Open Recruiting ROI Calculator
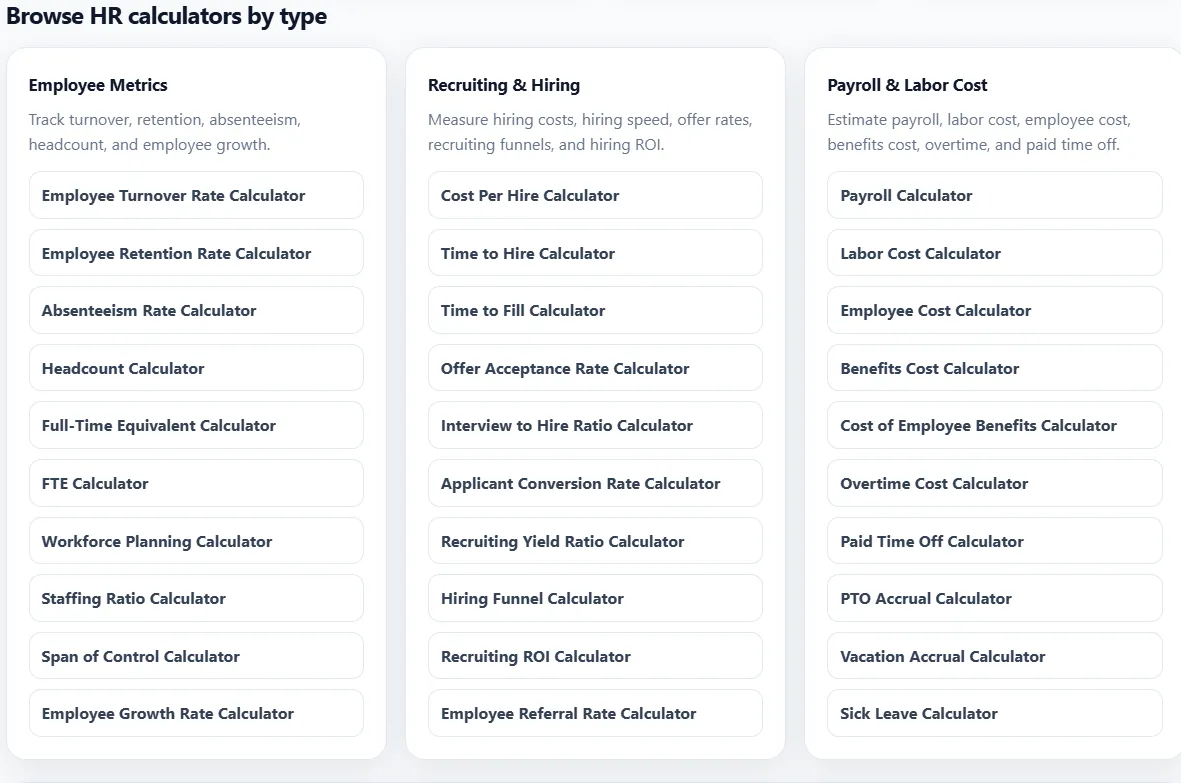Viewport: 1181px width, 783px height. click(595, 657)
